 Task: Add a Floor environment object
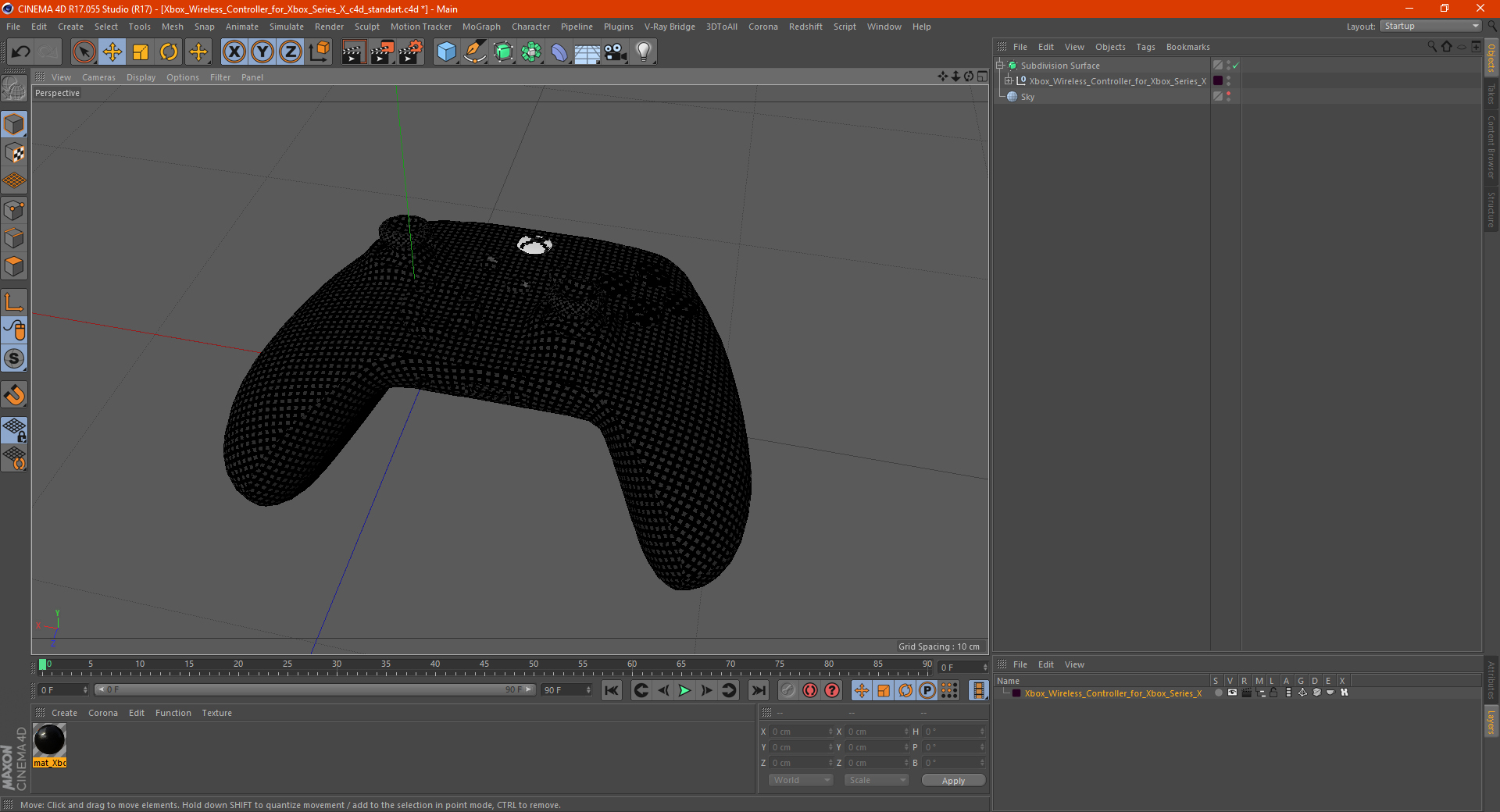(x=587, y=52)
